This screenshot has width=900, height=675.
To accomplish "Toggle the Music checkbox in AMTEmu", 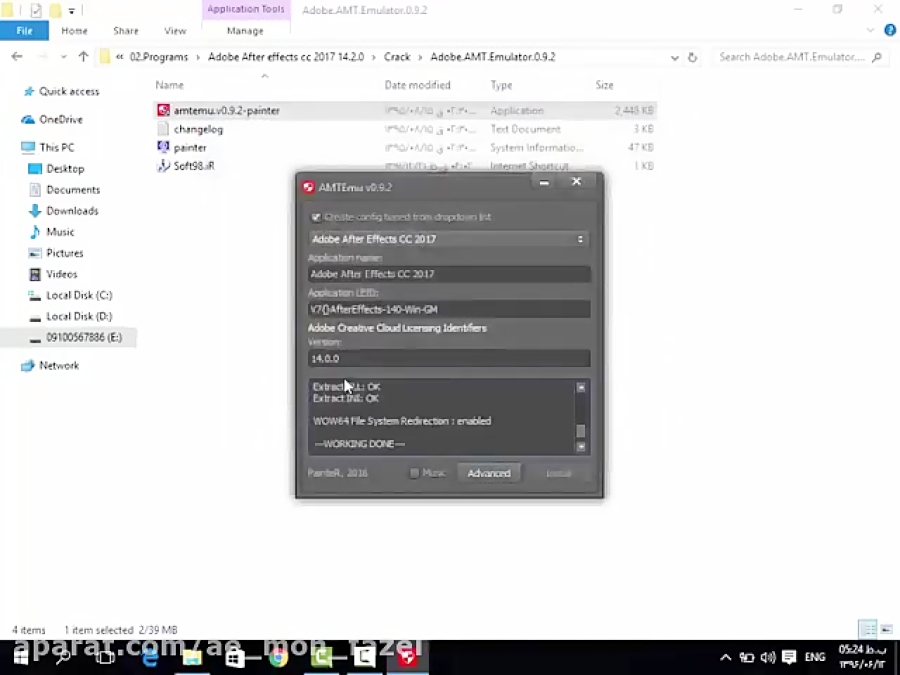I will click(414, 474).
